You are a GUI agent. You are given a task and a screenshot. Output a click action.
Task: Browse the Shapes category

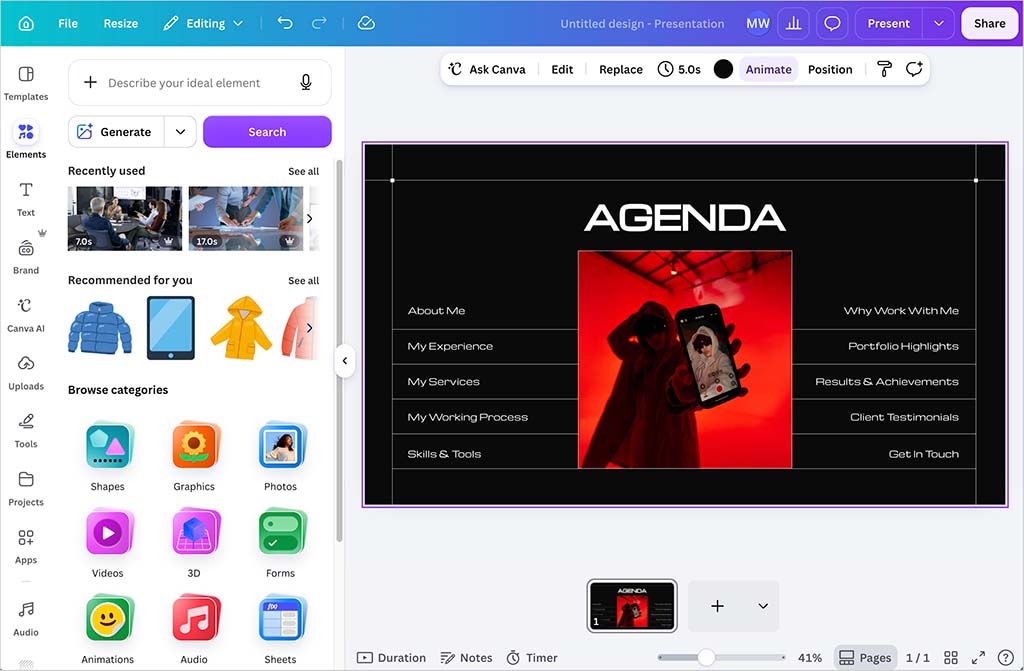(108, 457)
